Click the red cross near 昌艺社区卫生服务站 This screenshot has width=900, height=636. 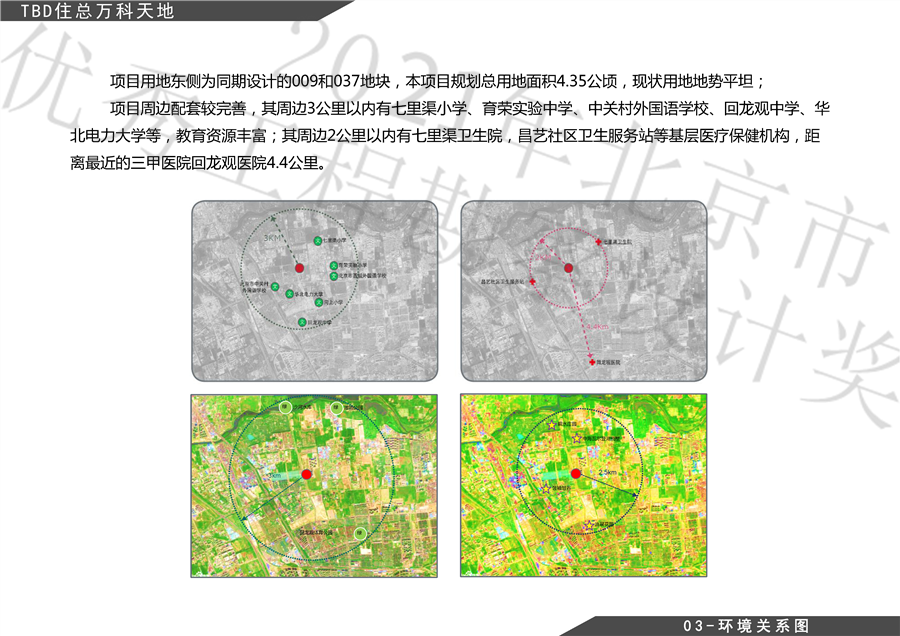[530, 283]
